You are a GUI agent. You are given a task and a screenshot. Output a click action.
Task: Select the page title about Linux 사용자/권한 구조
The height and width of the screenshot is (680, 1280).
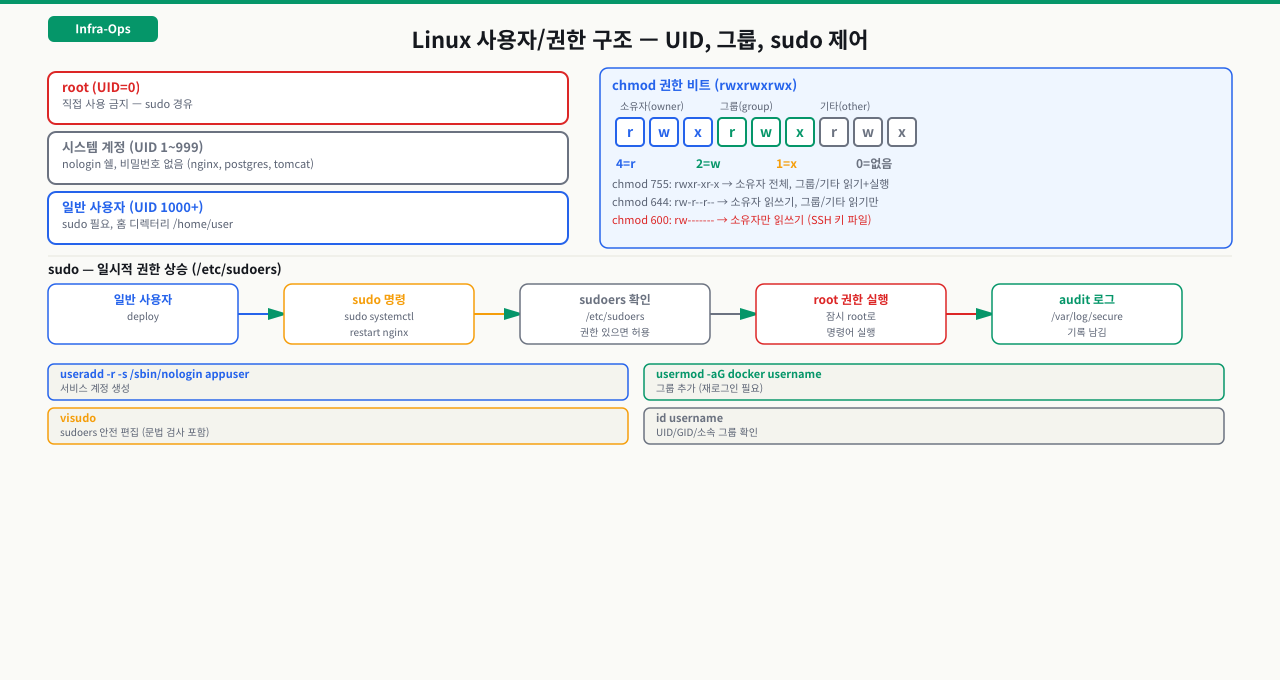click(640, 40)
